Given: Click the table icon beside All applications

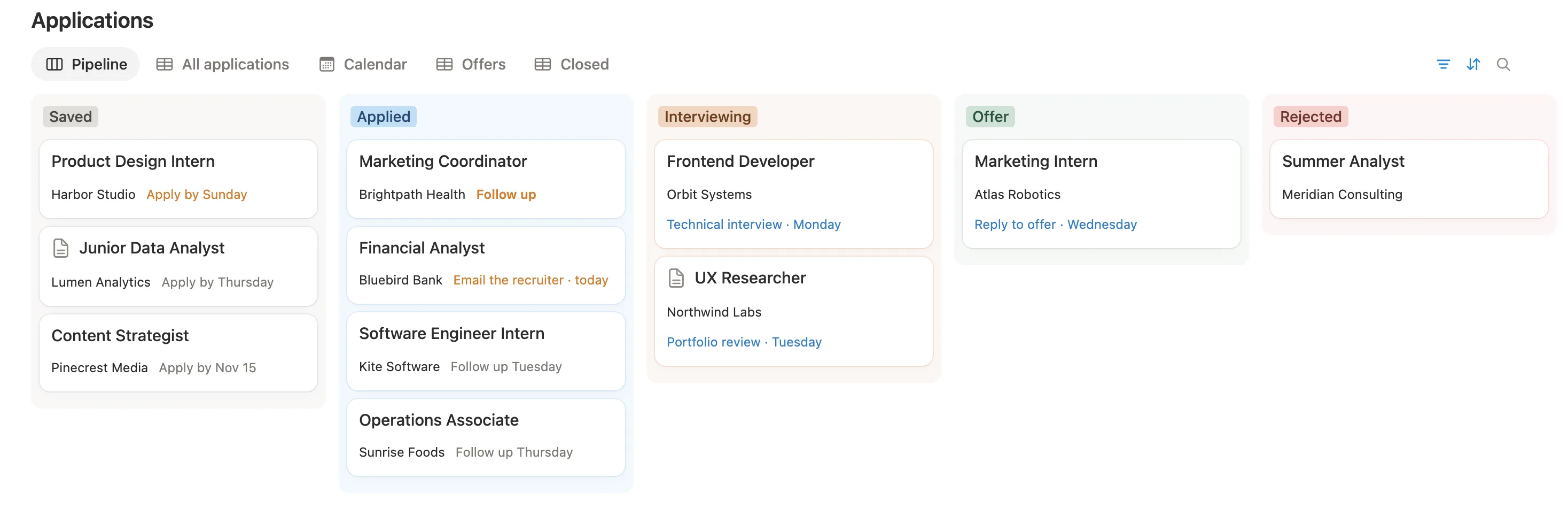Looking at the screenshot, I should click(x=165, y=64).
